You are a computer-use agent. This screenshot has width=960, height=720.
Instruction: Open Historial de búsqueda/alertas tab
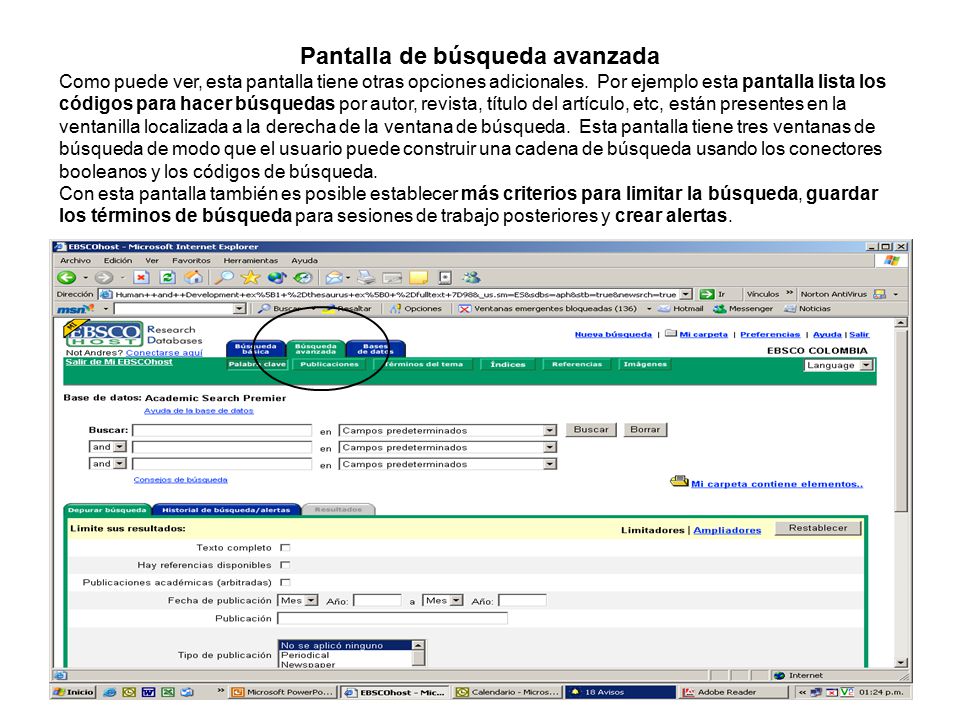tap(226, 509)
